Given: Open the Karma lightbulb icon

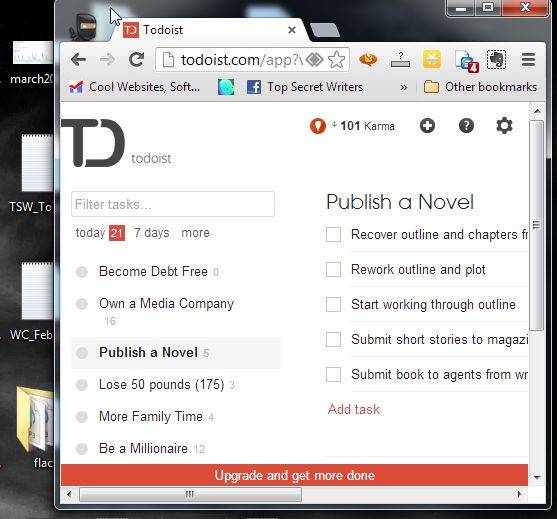Looking at the screenshot, I should [318, 126].
